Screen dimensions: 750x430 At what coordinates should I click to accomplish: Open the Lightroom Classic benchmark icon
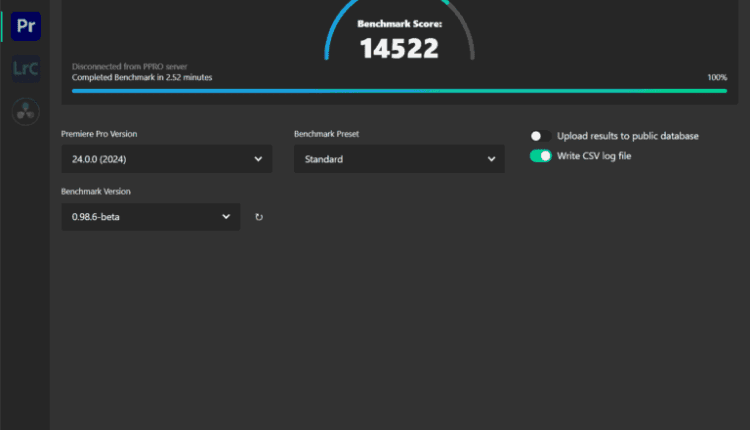[26, 68]
